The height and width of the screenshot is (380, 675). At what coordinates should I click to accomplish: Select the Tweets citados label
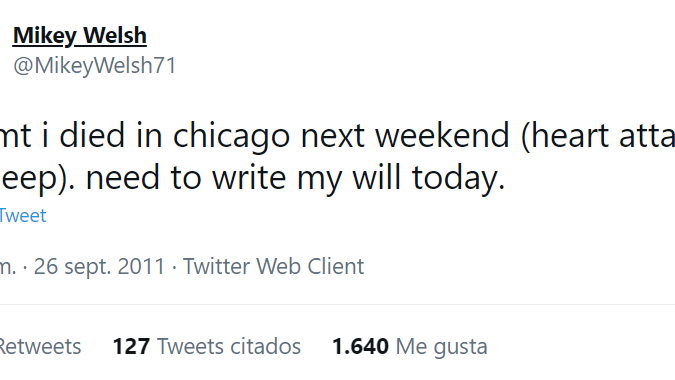(229, 346)
